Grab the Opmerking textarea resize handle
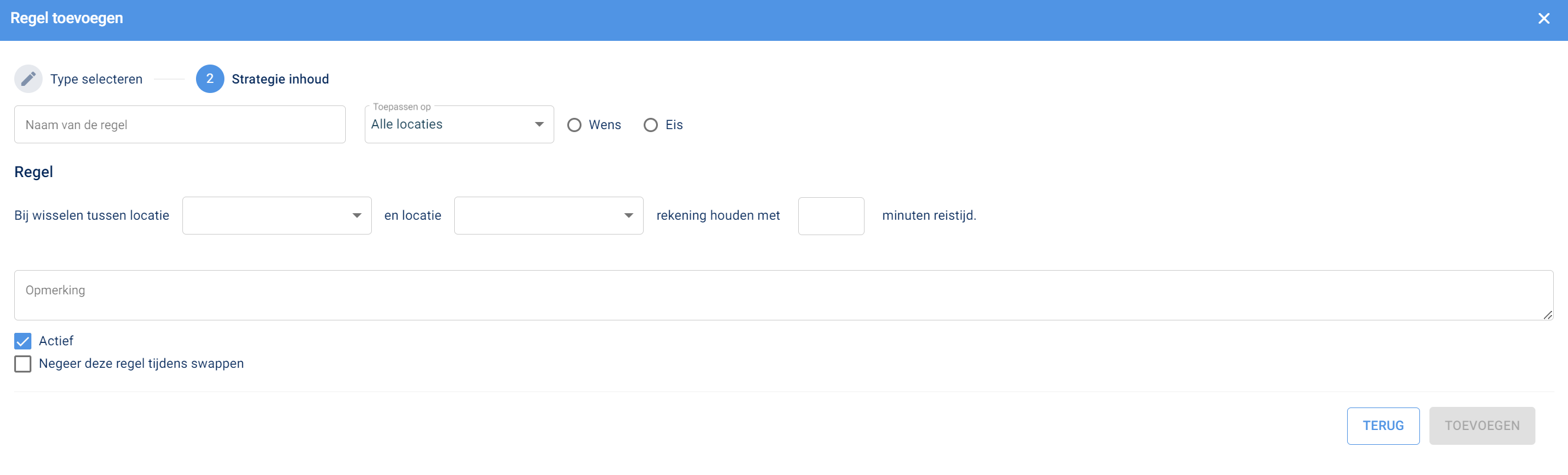The height and width of the screenshot is (475, 1568). tap(1547, 315)
